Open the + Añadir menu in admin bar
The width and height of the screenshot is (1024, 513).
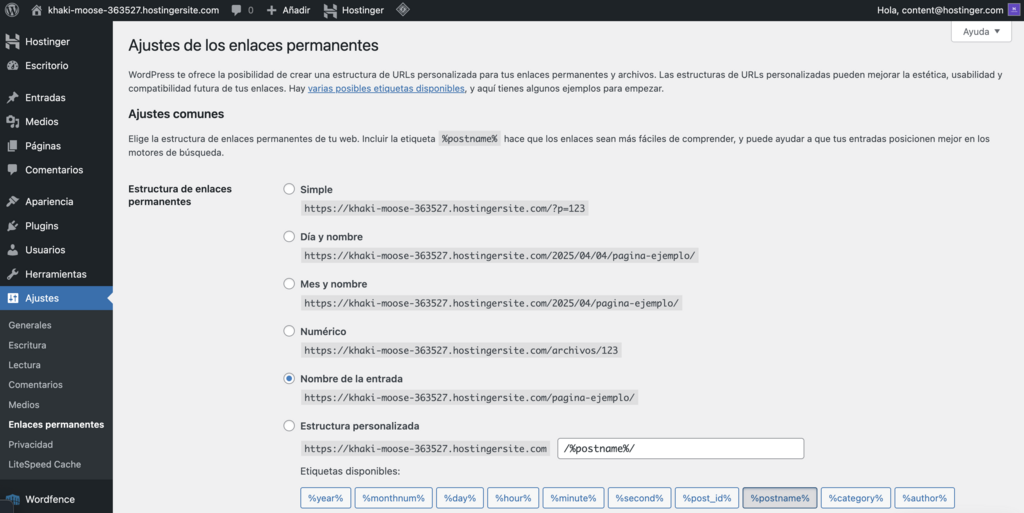coord(289,10)
